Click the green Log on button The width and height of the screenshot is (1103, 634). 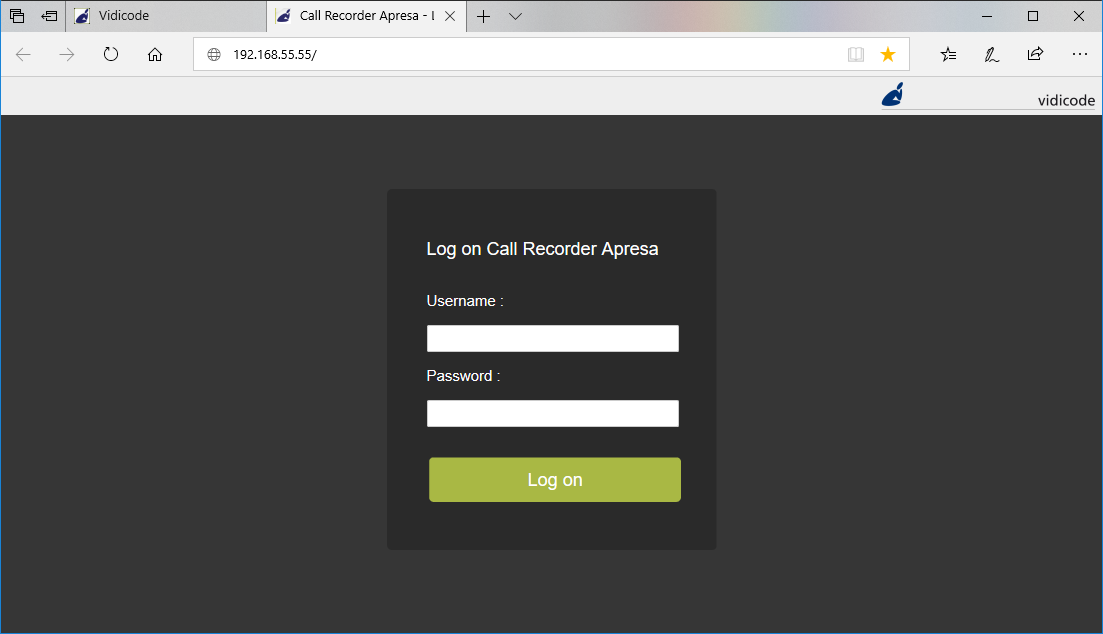click(555, 480)
